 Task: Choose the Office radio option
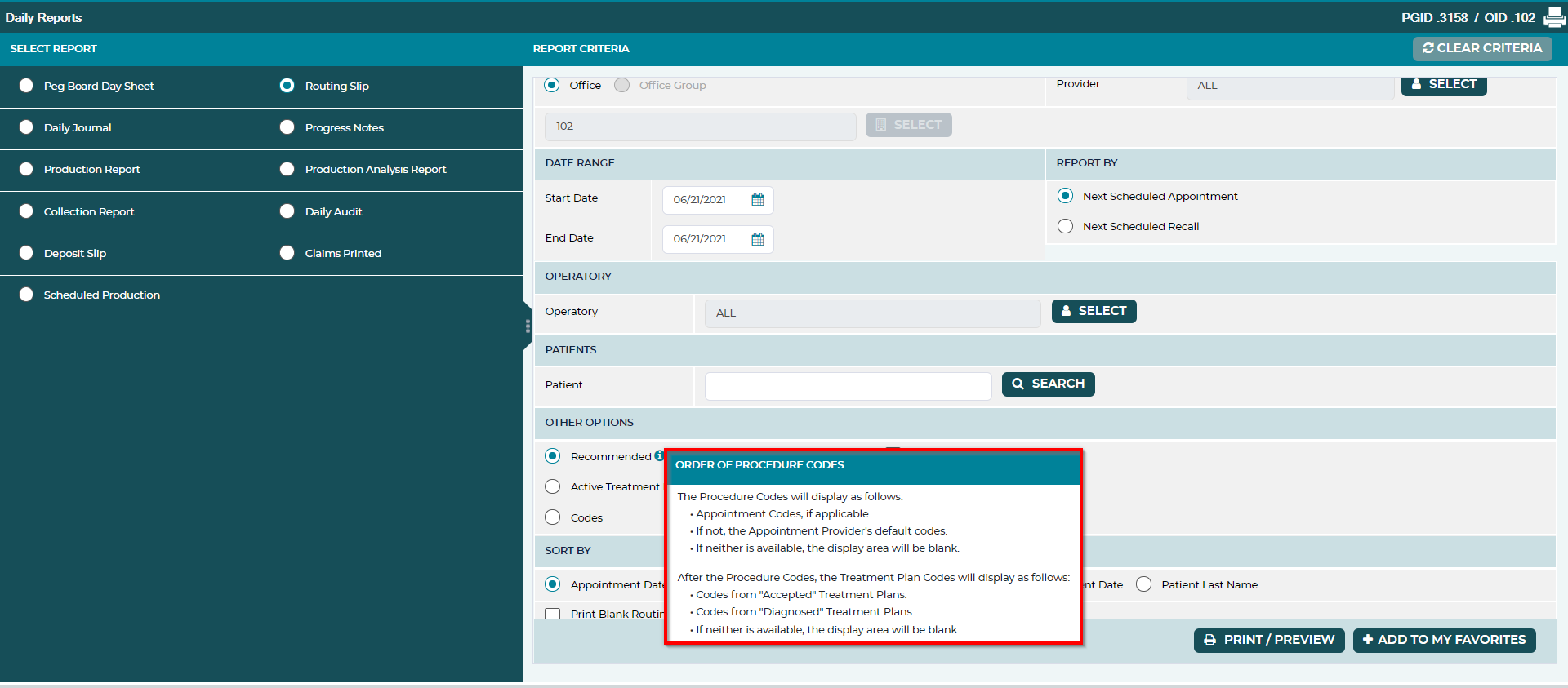(552, 85)
